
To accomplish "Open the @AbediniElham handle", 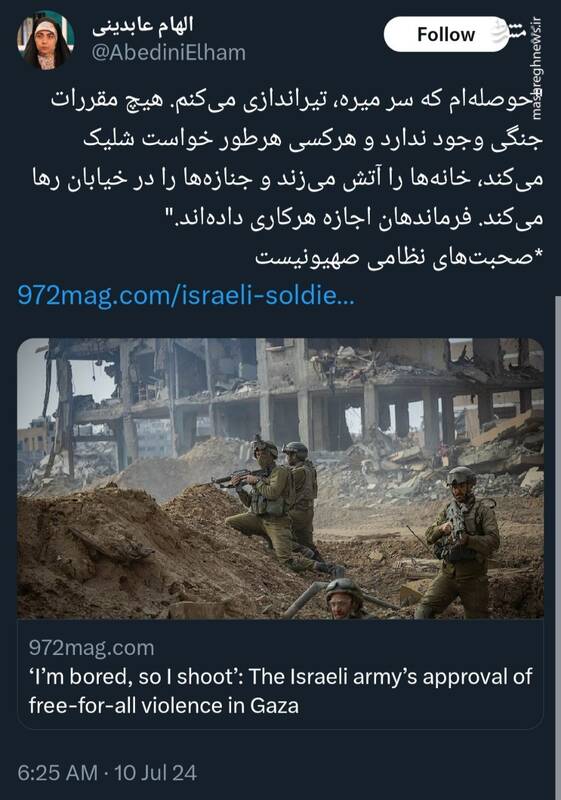I will click(x=168, y=53).
